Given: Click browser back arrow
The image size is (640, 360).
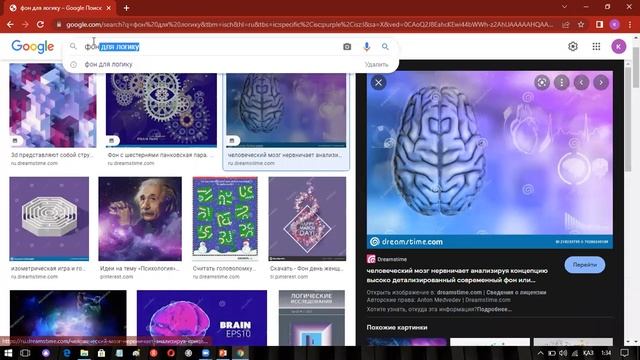Looking at the screenshot, I should (10, 24).
